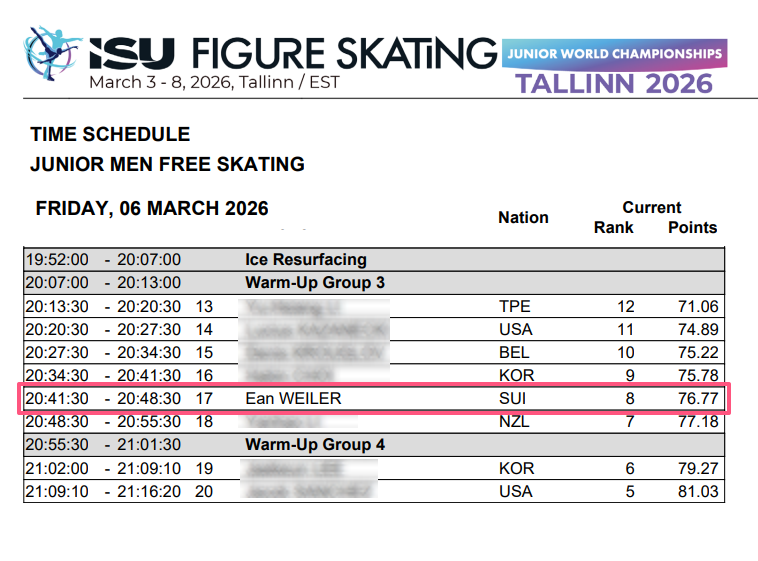The width and height of the screenshot is (758, 561).
Task: Click the March 3 - 8 date line
Action: tap(213, 82)
